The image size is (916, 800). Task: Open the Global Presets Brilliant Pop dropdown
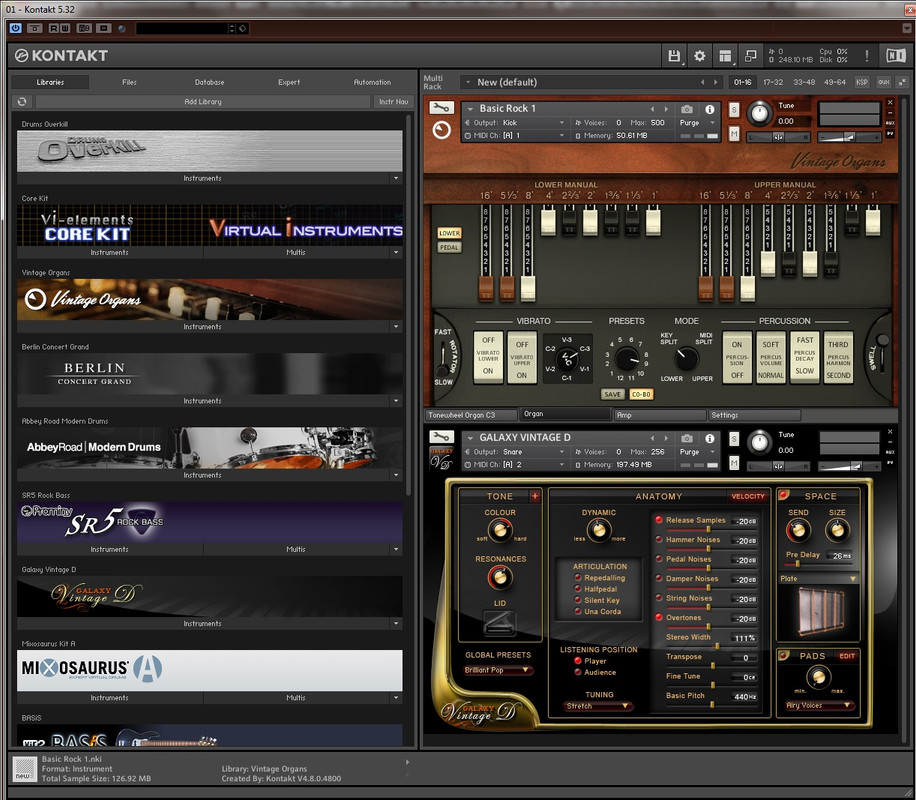click(497, 670)
